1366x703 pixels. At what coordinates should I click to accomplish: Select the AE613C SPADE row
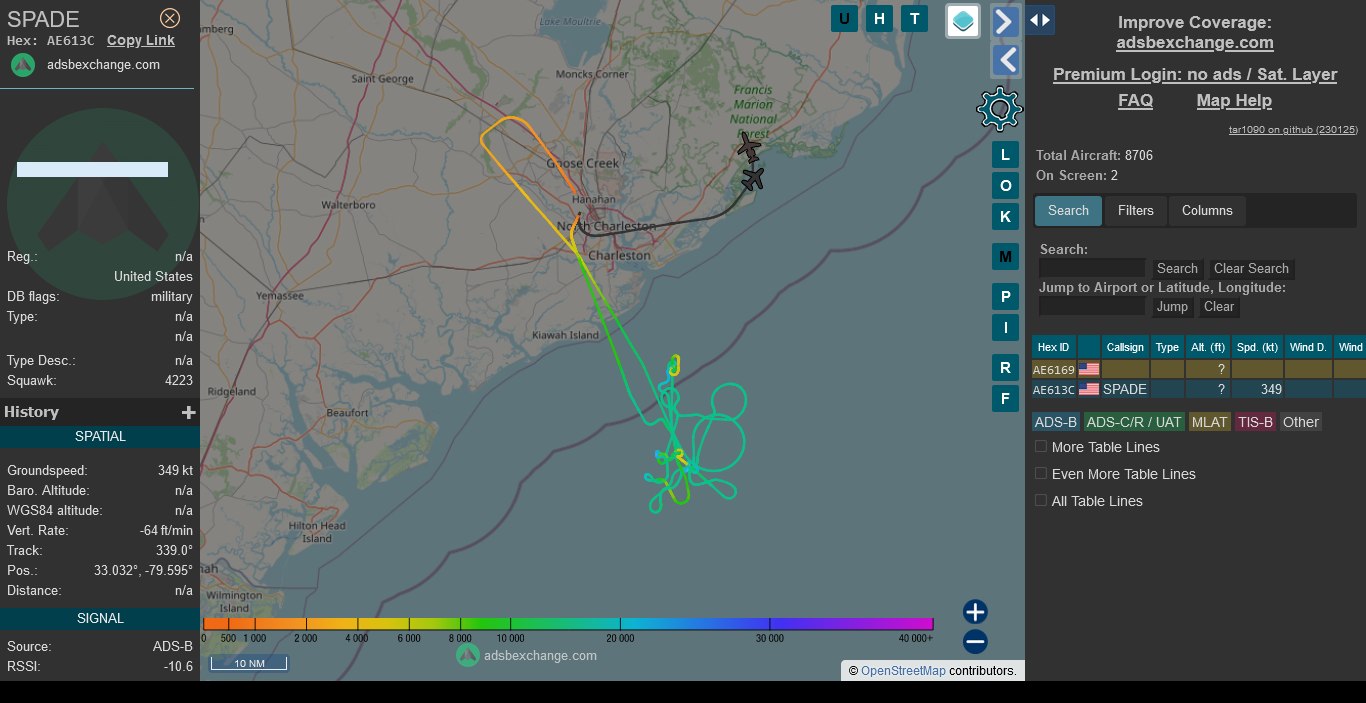1199,389
